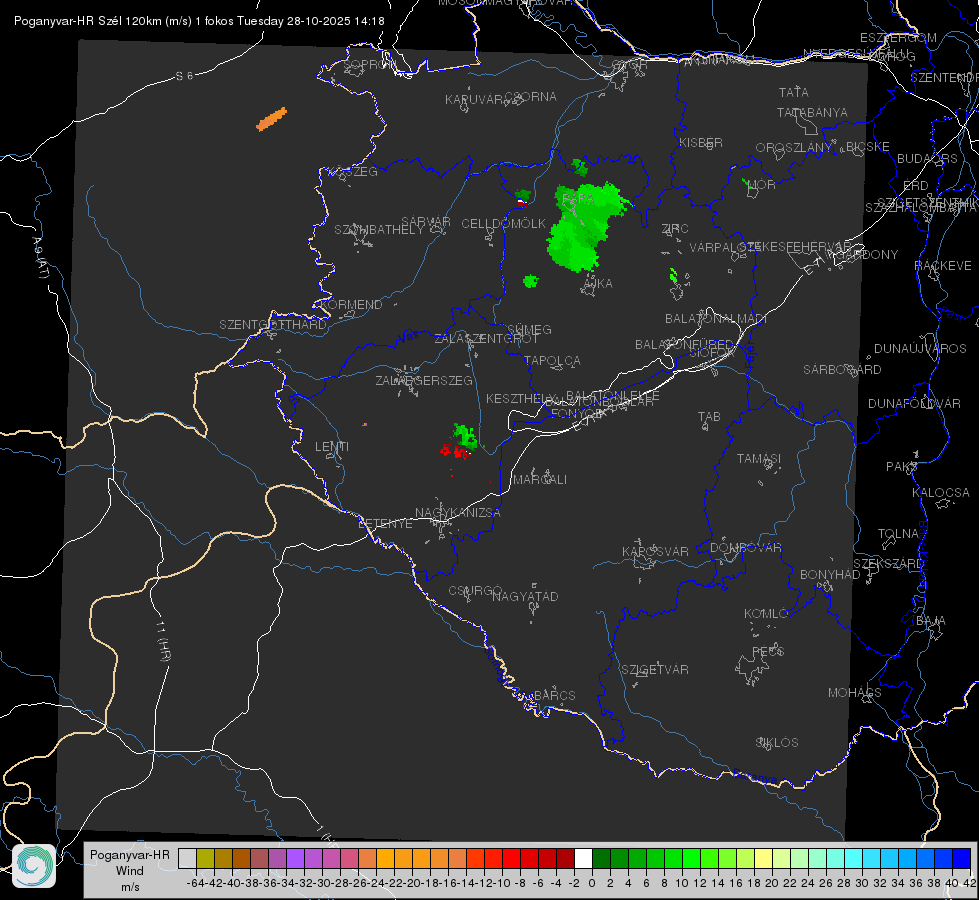Click the LETENYE city label
The width and height of the screenshot is (979, 900).
[x=385, y=523]
